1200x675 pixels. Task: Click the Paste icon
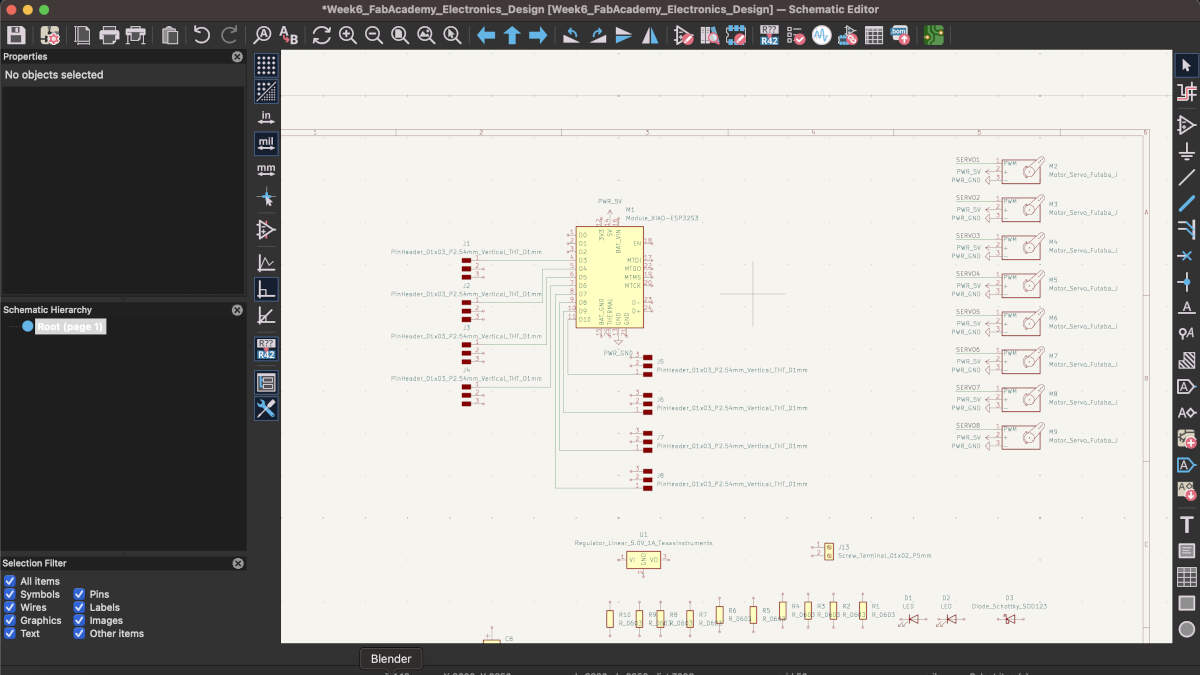(x=169, y=35)
